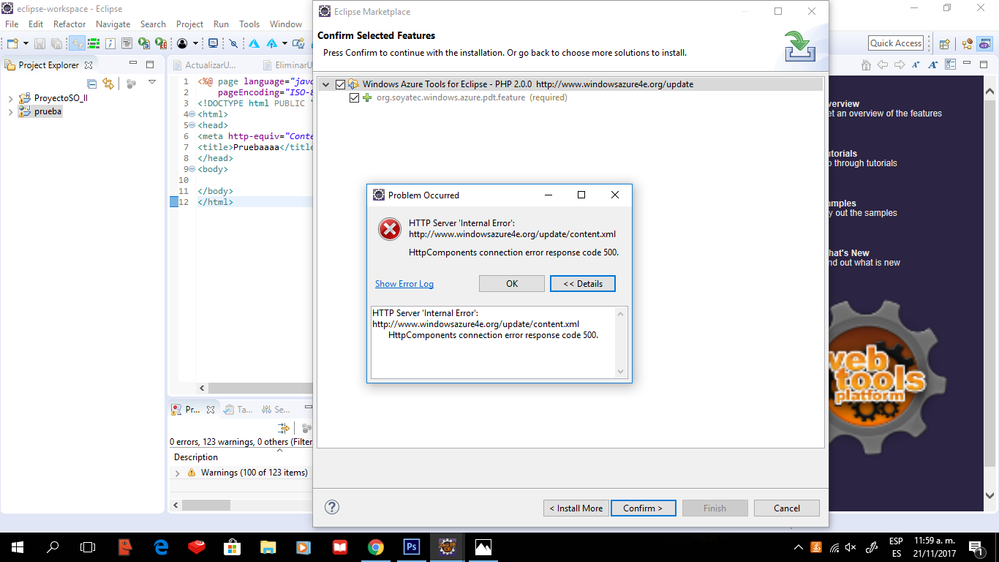Open the Edit menu
Screen dimensions: 999x562
coord(36,24)
